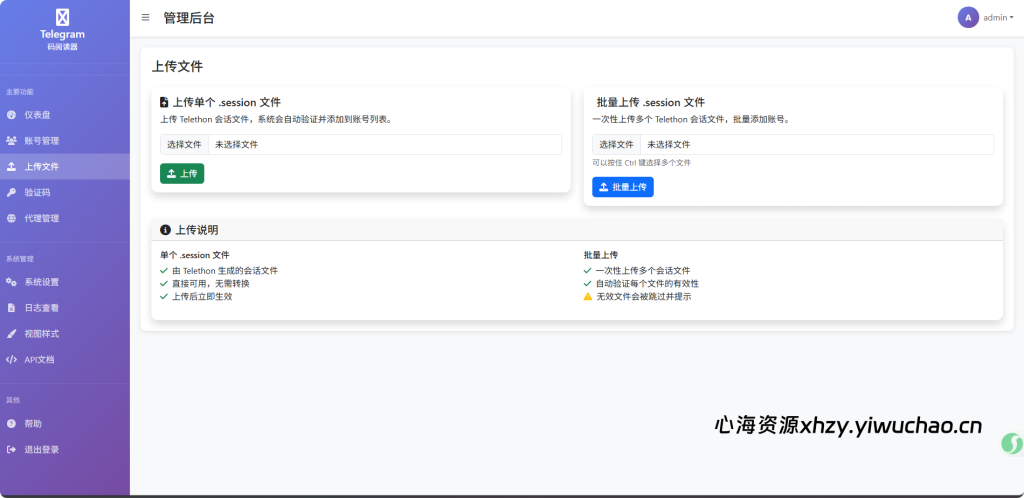Open 帮助 from the sidebar
The width and height of the screenshot is (1024, 498).
coord(33,424)
